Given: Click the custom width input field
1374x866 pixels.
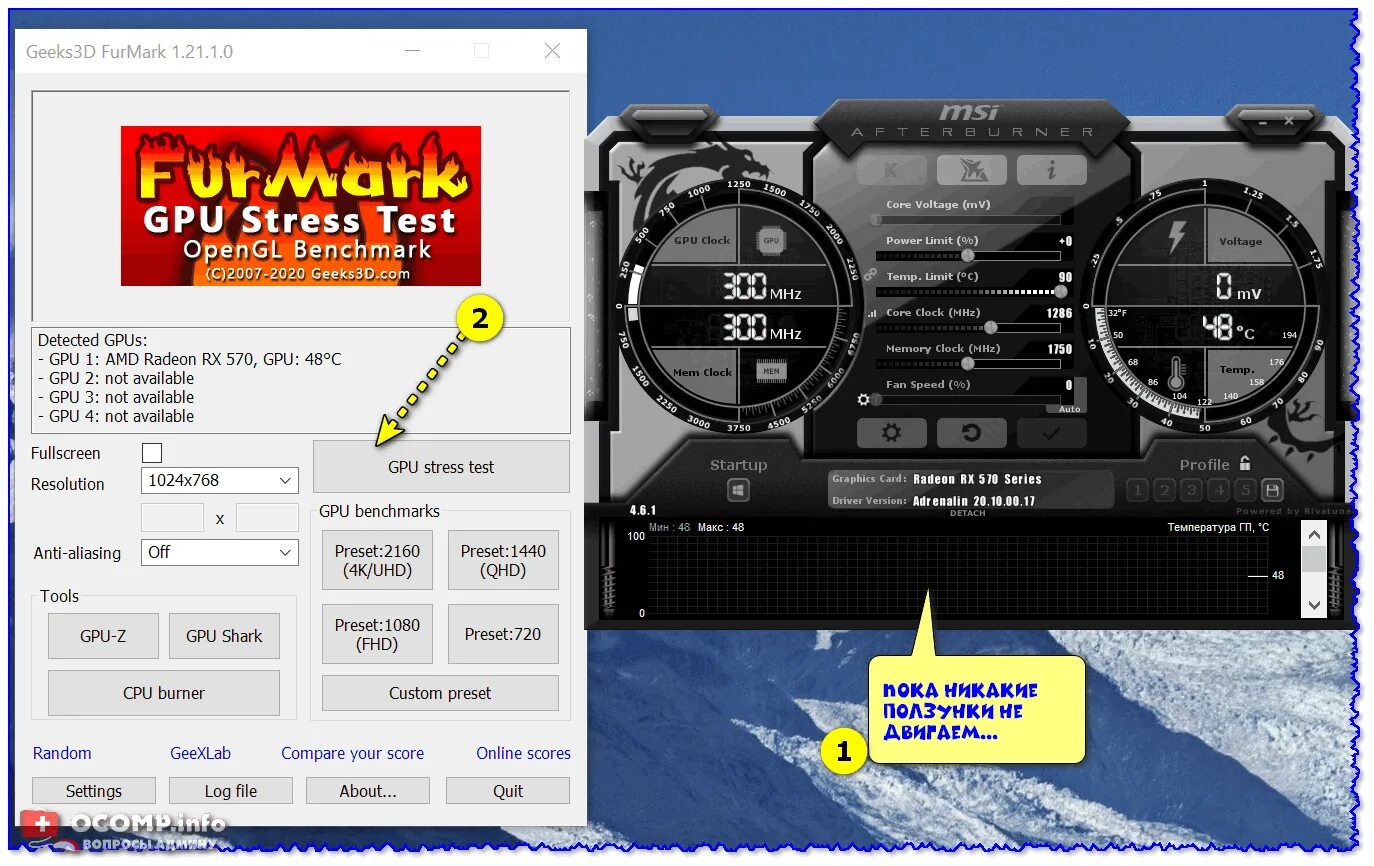Looking at the screenshot, I should coord(172,518).
